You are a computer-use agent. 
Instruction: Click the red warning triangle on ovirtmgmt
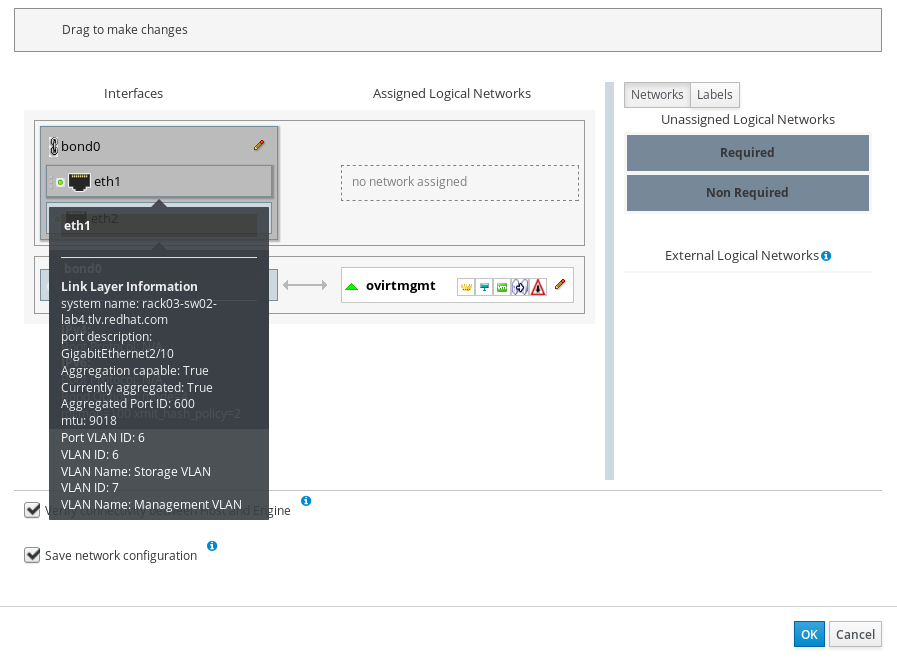point(538,287)
